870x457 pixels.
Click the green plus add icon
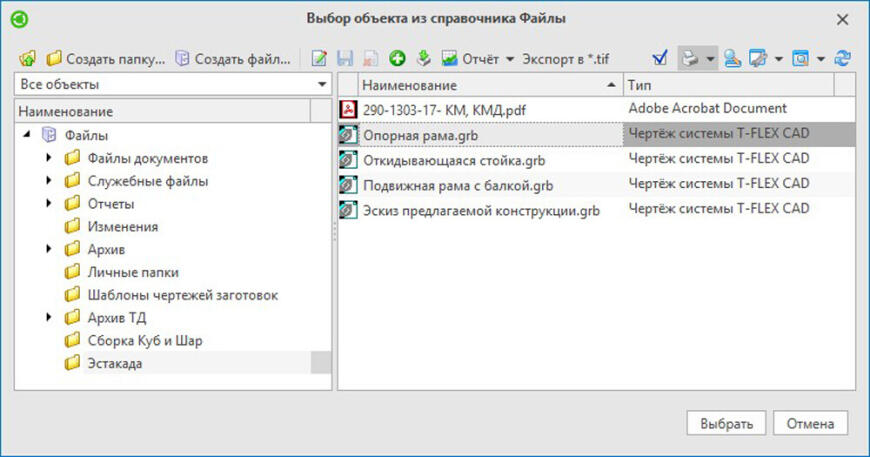397,58
